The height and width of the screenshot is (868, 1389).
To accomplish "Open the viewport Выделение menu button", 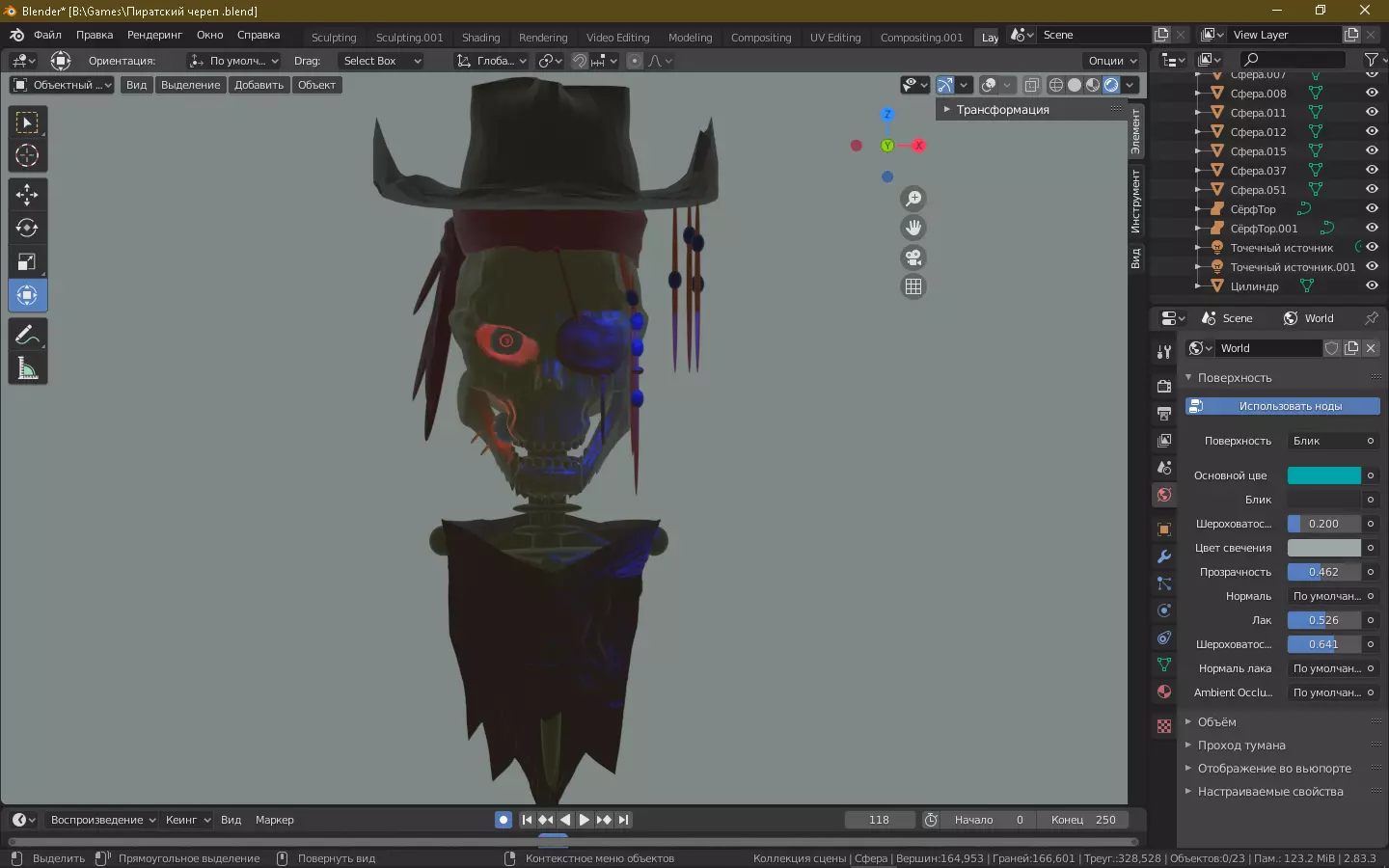I will point(190,85).
